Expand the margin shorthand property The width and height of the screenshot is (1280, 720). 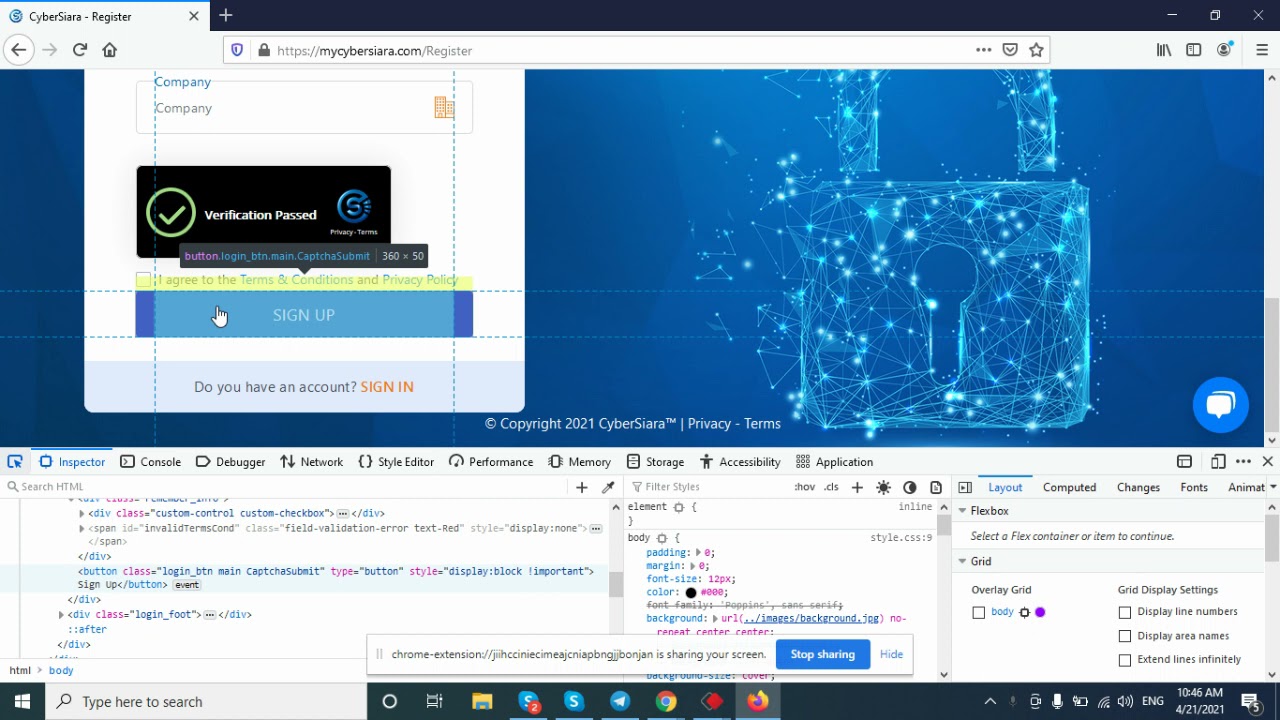691,565
